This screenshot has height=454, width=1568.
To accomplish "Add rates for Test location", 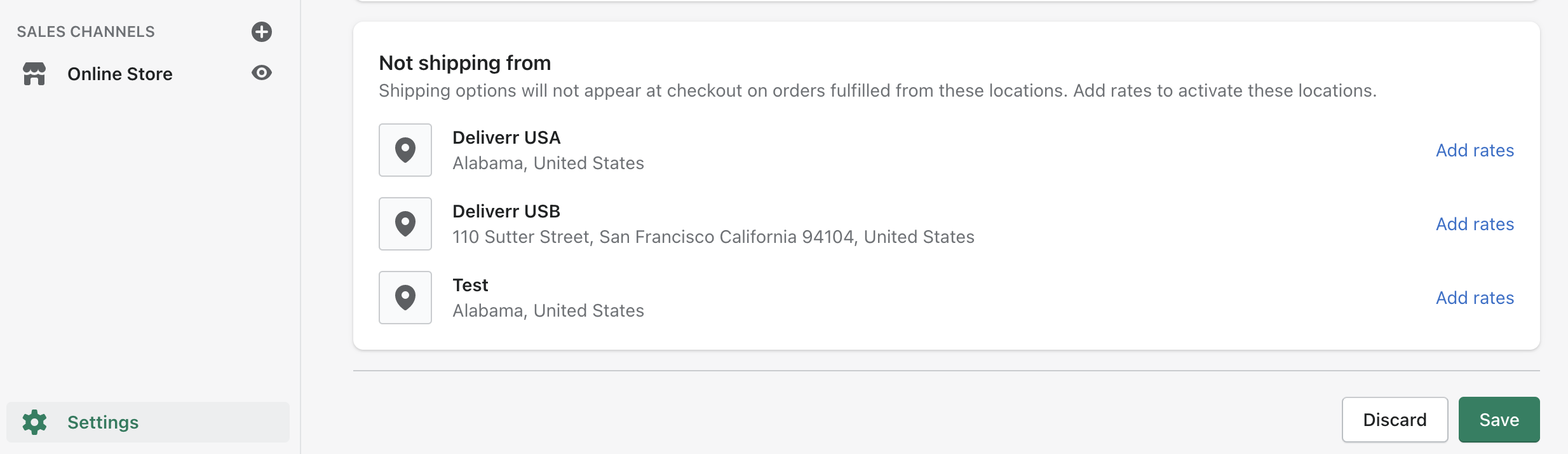I will (1475, 298).
